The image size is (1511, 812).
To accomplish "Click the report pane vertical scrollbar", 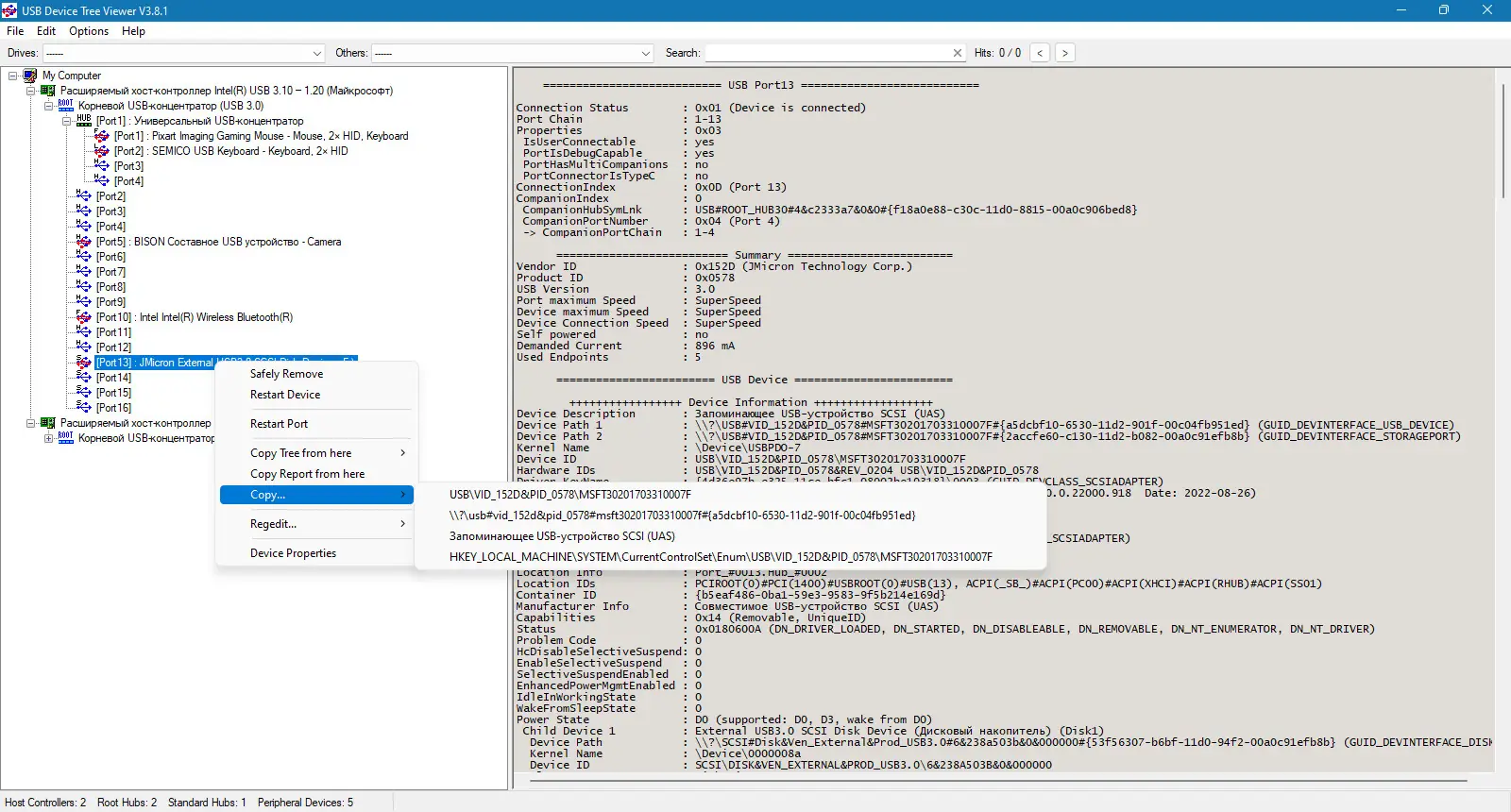I will click(1502, 142).
